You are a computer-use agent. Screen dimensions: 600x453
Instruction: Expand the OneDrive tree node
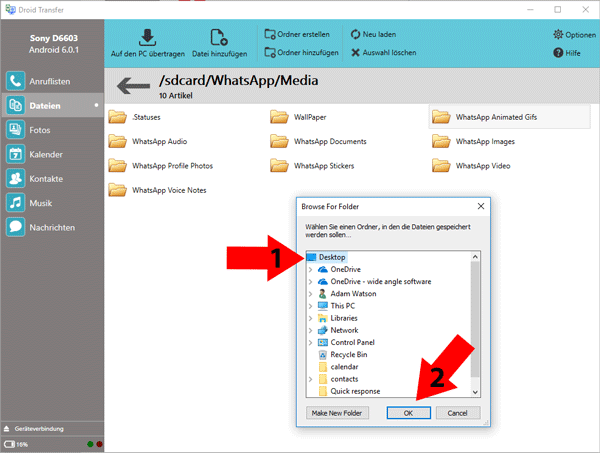[310, 269]
